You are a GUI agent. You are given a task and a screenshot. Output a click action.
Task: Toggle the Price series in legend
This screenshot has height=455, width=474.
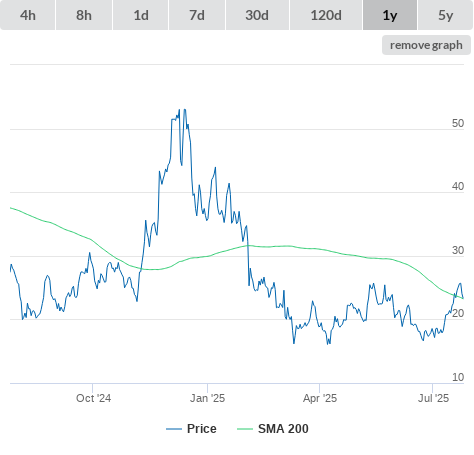coord(191,429)
